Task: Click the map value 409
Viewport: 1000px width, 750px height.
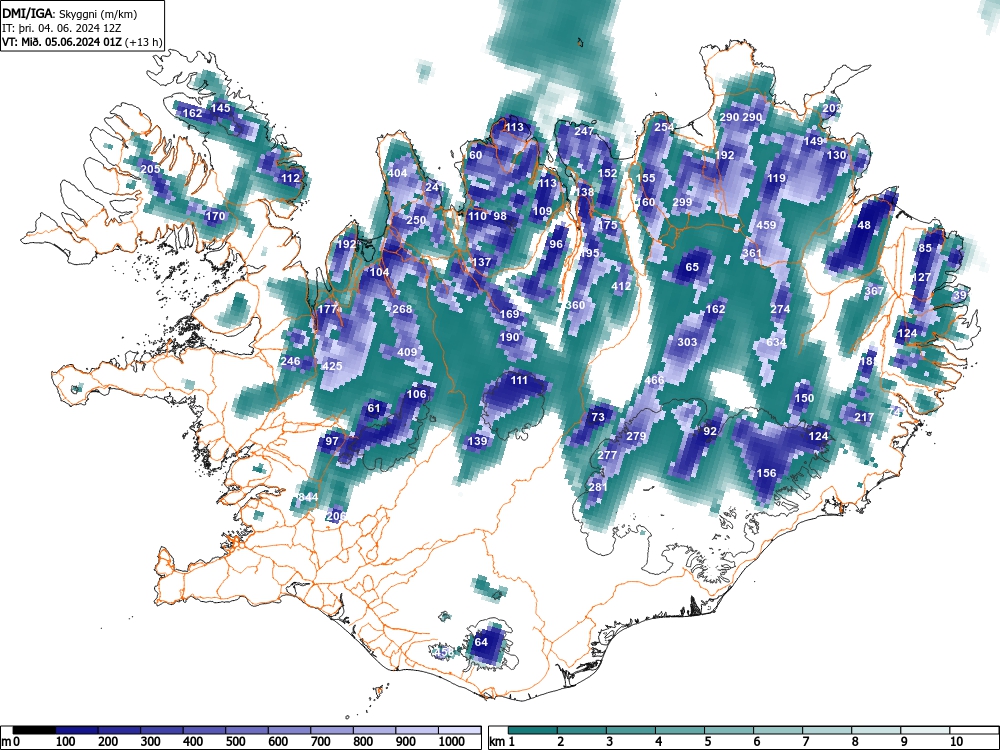Action: click(407, 352)
